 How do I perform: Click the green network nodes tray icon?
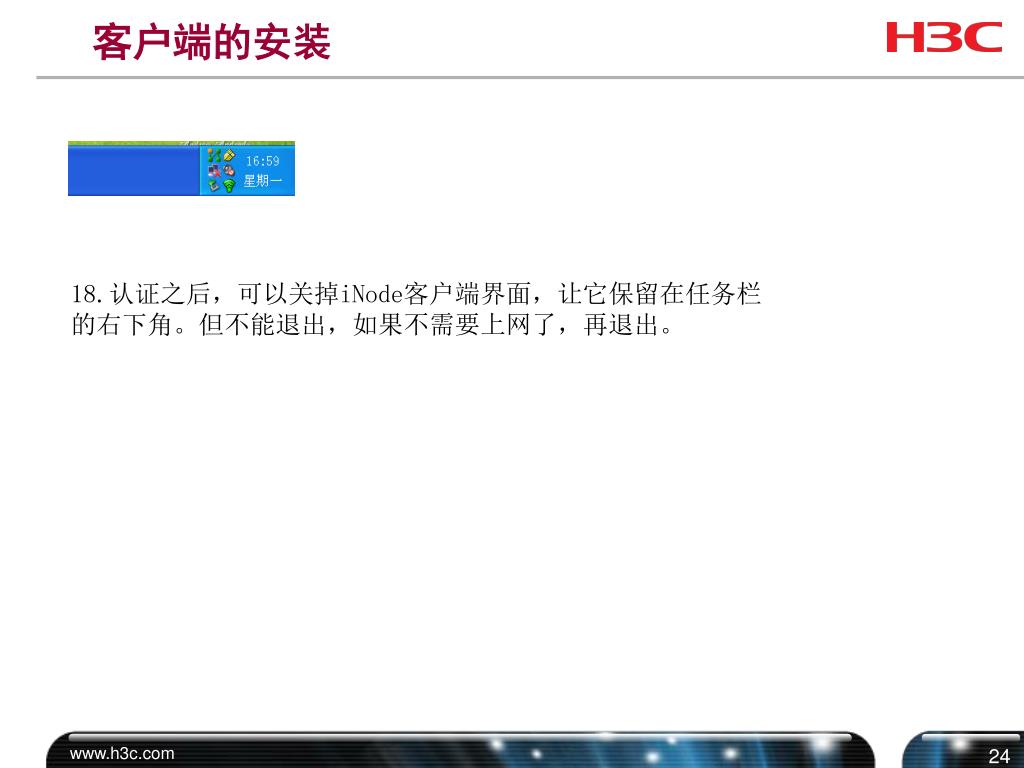[214, 155]
